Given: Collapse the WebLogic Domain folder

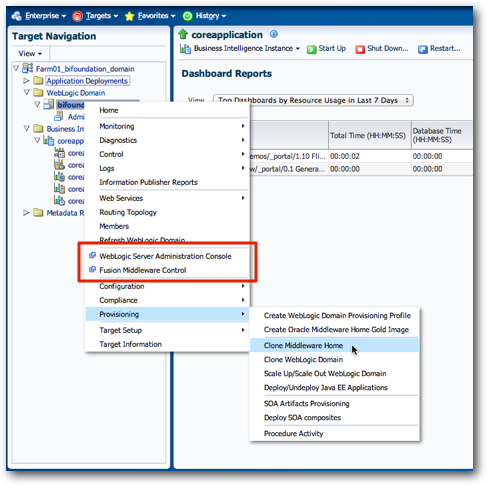Looking at the screenshot, I should [26, 92].
